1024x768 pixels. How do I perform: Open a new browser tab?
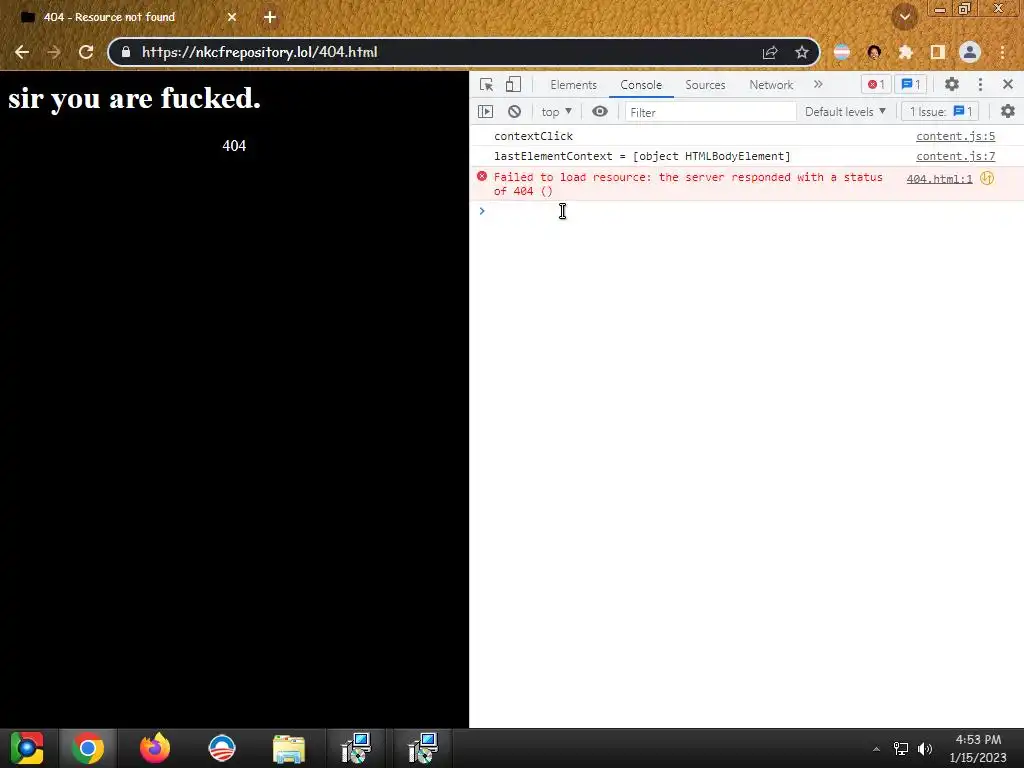coord(270,17)
